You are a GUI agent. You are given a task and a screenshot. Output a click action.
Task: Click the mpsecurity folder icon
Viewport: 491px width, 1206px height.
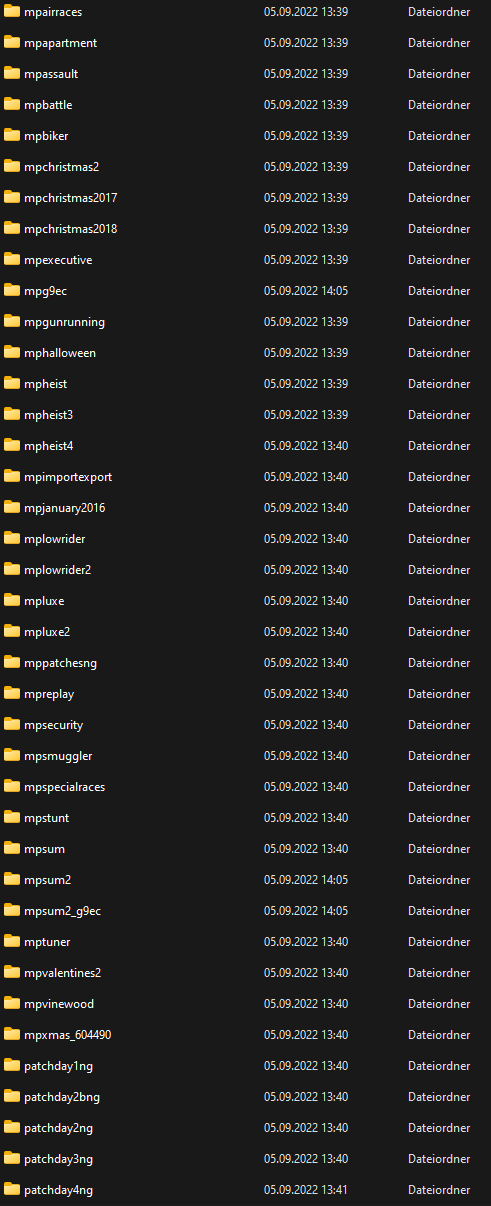(12, 725)
